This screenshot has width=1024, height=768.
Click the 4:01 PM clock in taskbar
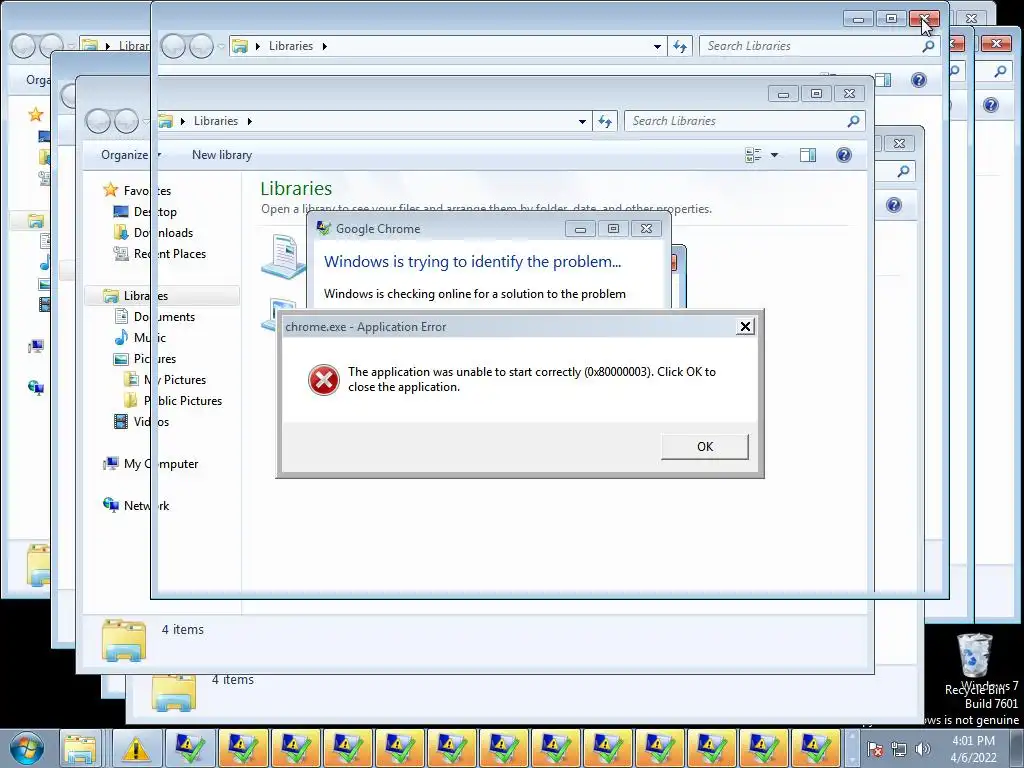coord(973,749)
